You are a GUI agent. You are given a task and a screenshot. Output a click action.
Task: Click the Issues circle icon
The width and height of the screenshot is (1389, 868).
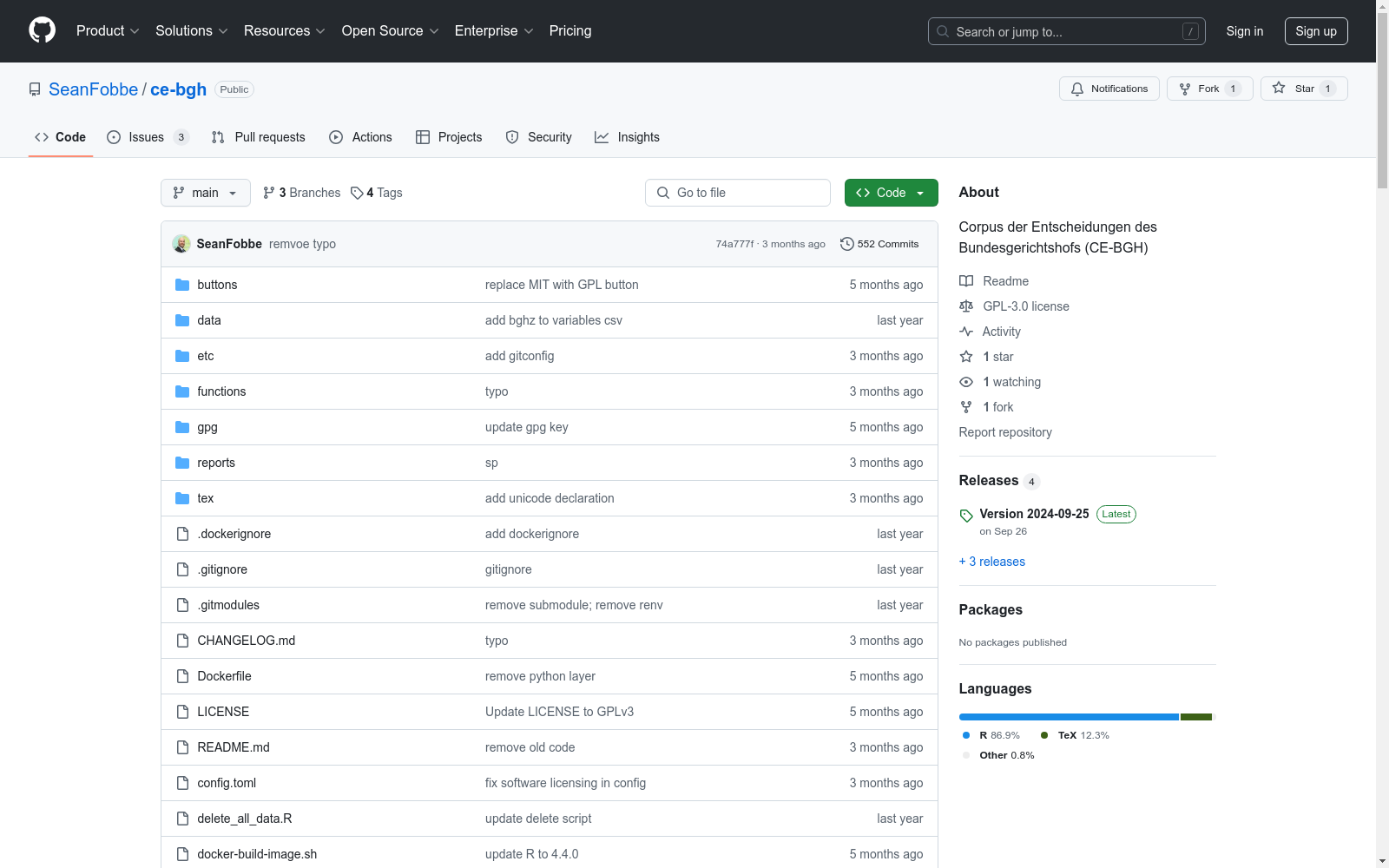pos(114,137)
